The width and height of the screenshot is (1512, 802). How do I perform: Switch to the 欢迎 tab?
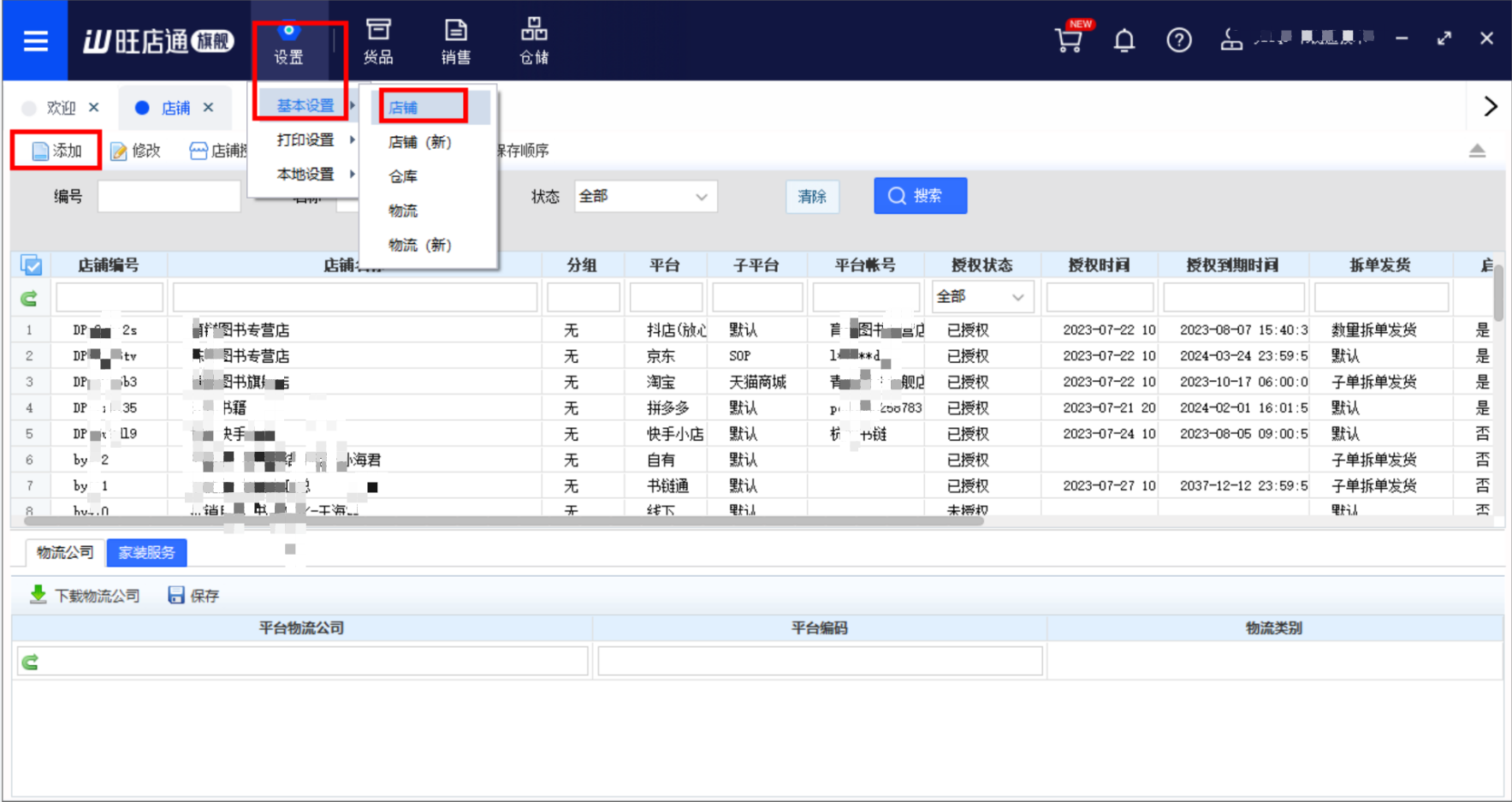click(x=60, y=108)
